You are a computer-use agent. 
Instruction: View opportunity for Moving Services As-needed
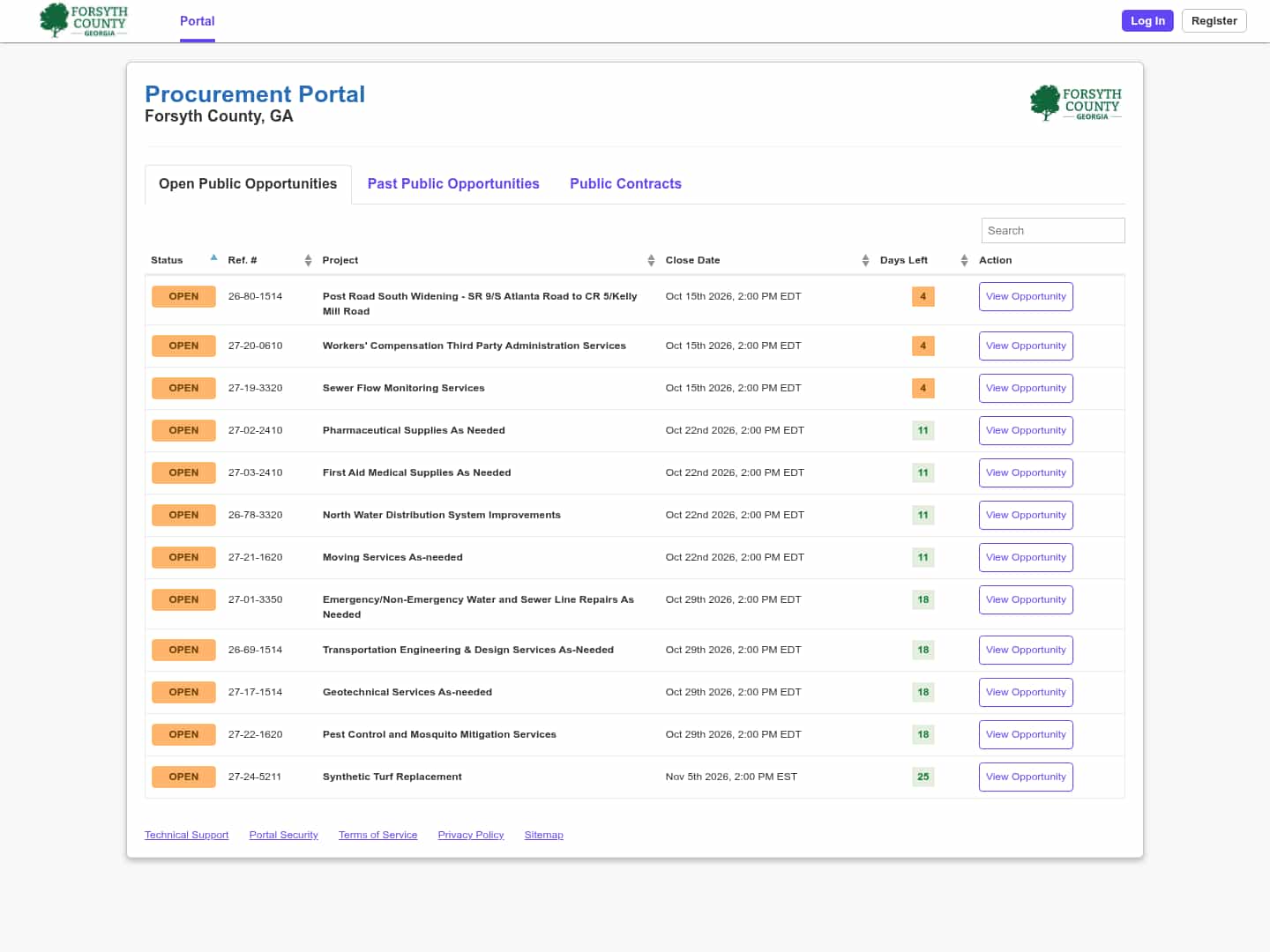click(1026, 558)
